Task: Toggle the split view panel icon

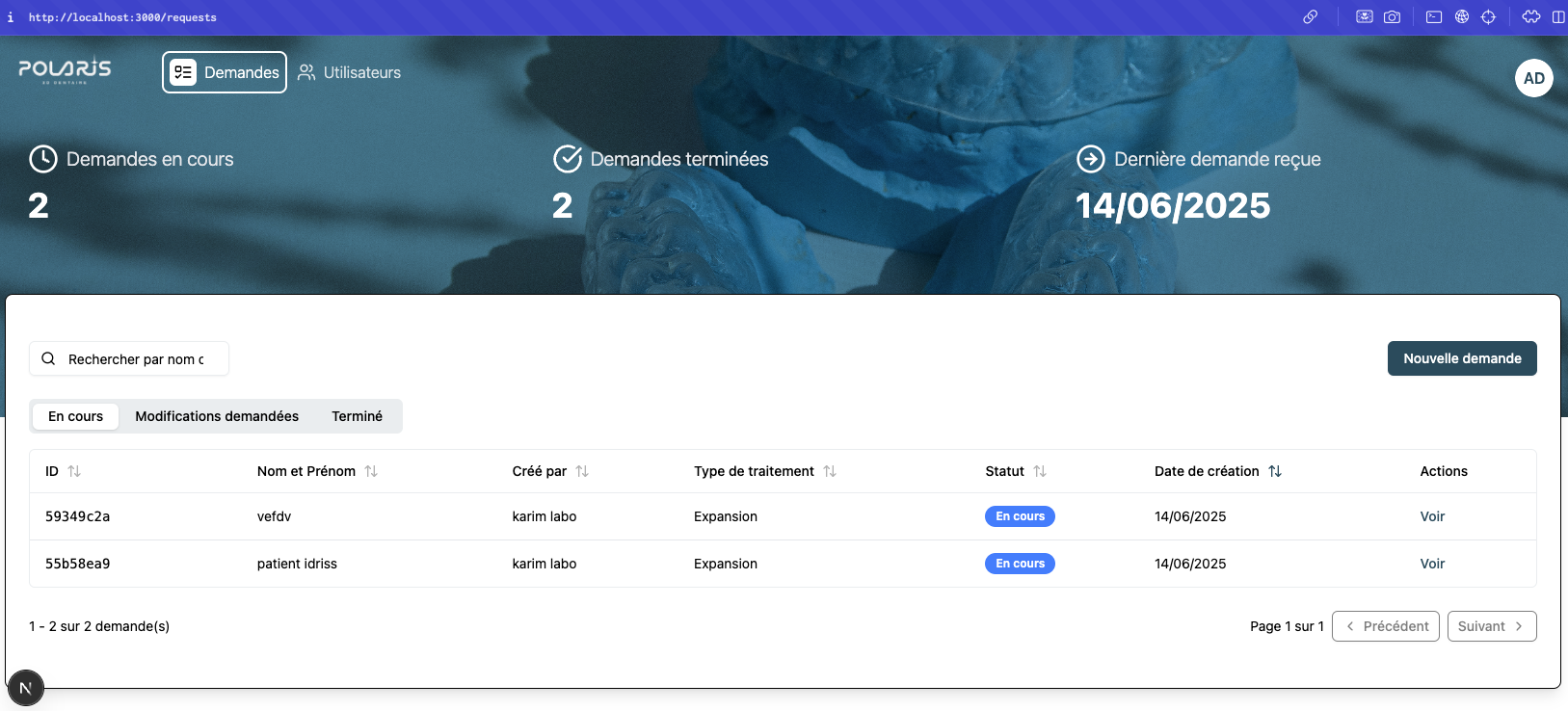Action: (1558, 16)
